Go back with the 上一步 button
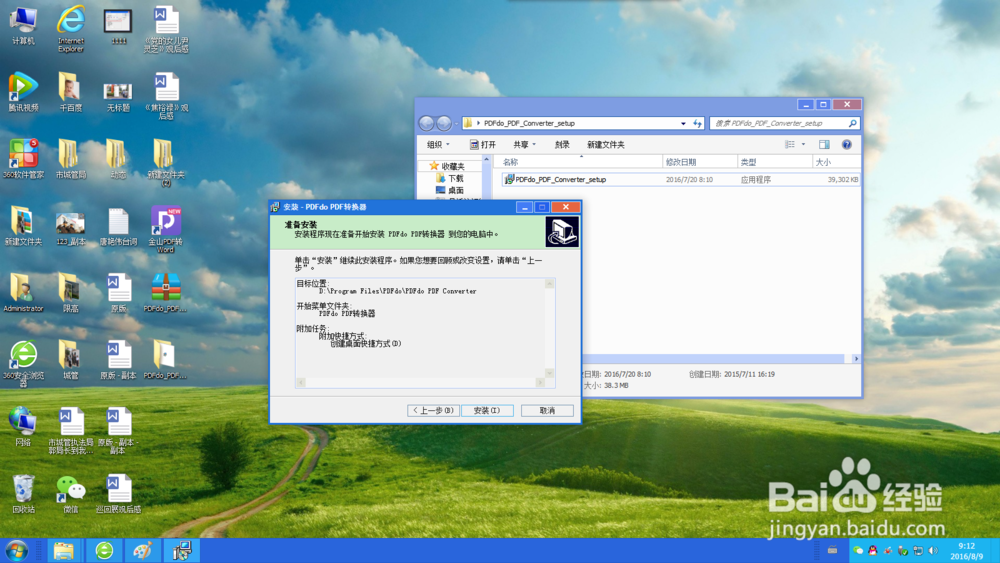 click(433, 411)
